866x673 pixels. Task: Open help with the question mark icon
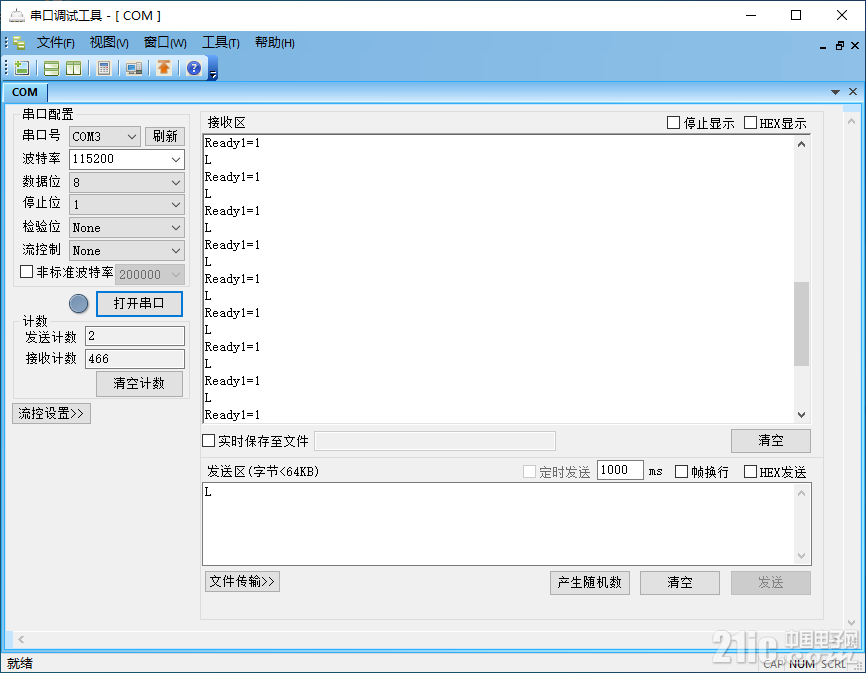[194, 68]
